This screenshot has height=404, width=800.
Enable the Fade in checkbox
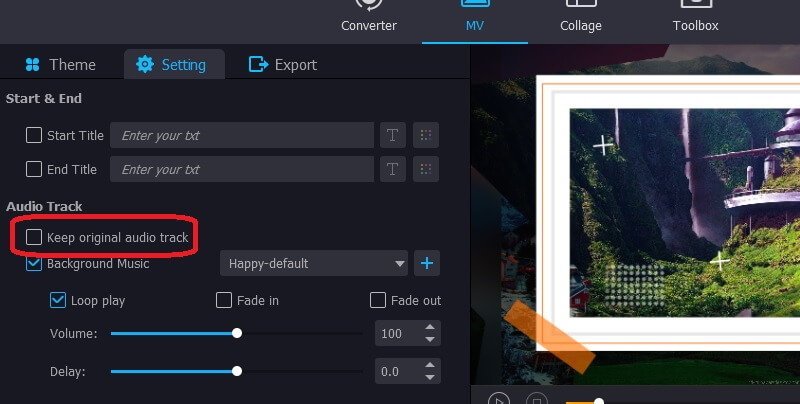tap(225, 300)
